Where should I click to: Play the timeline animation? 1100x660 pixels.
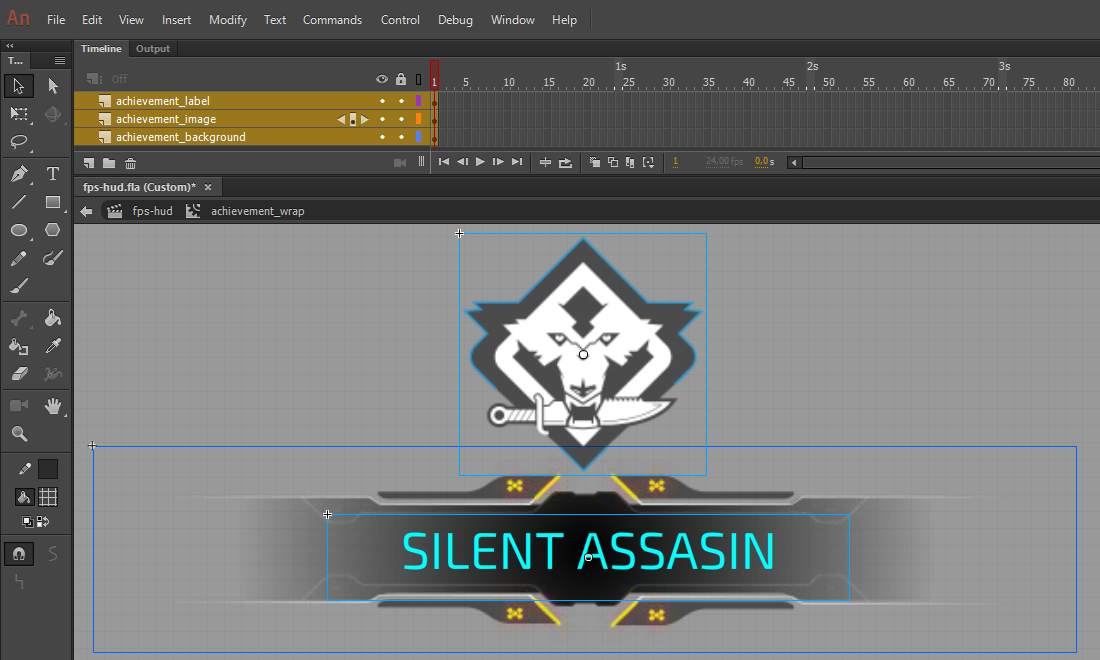480,162
